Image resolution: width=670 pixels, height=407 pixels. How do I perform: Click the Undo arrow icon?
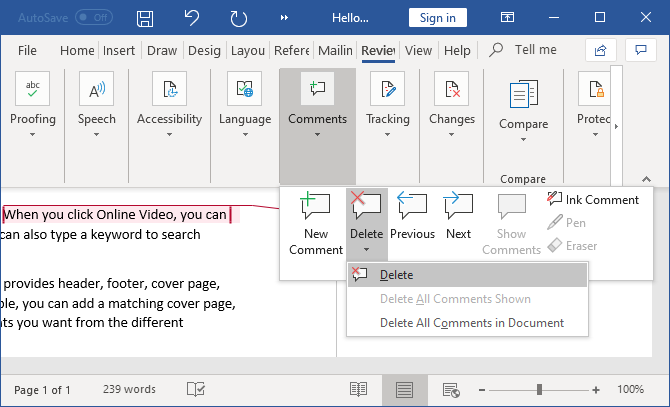click(x=191, y=18)
